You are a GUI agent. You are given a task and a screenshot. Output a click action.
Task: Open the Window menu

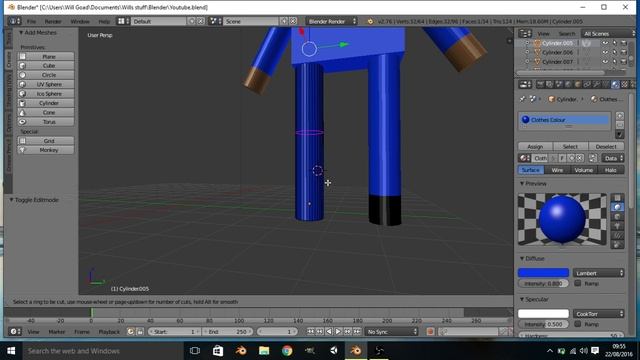(x=80, y=21)
